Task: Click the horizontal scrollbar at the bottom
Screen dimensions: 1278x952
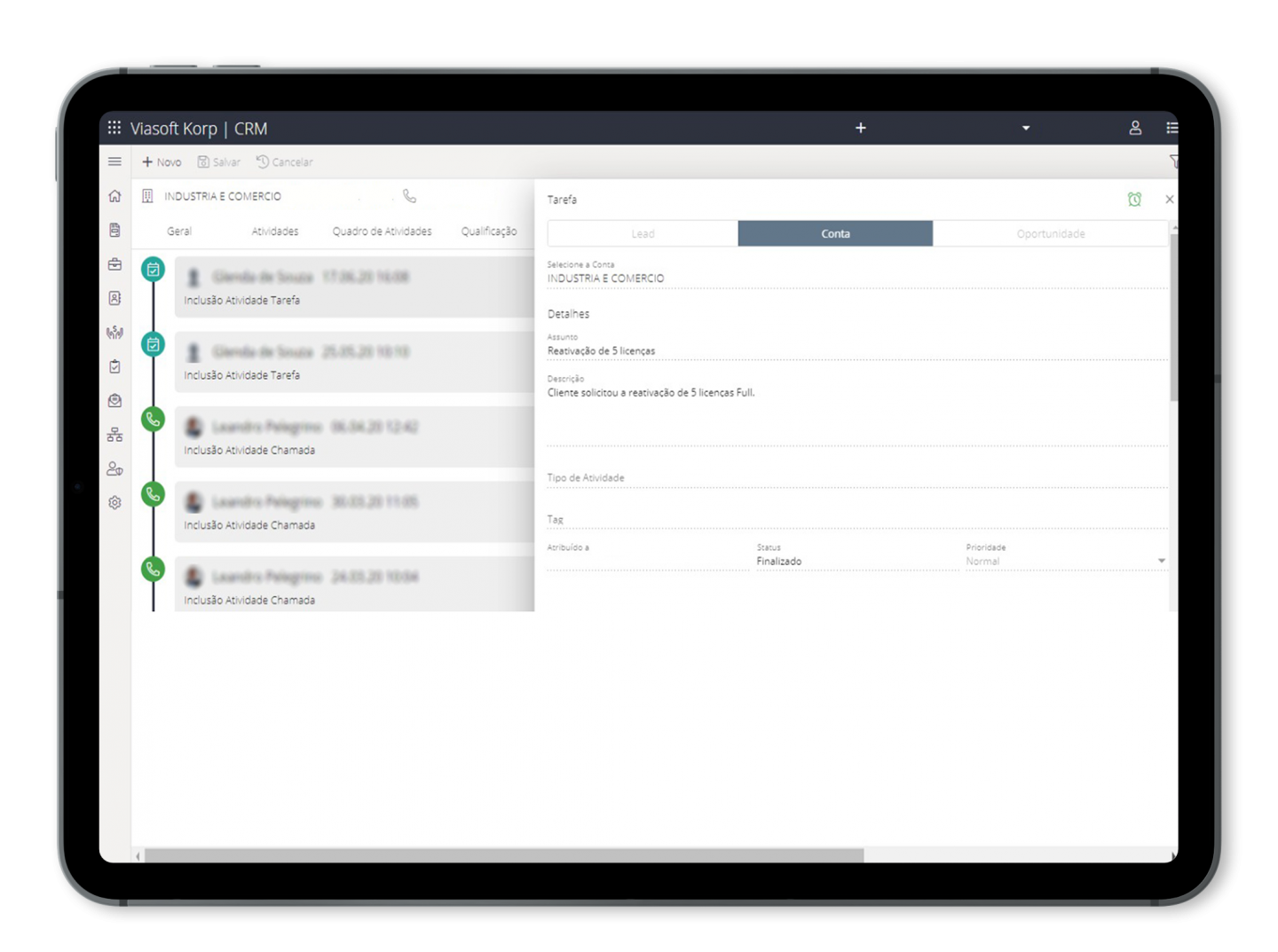Action: point(504,855)
